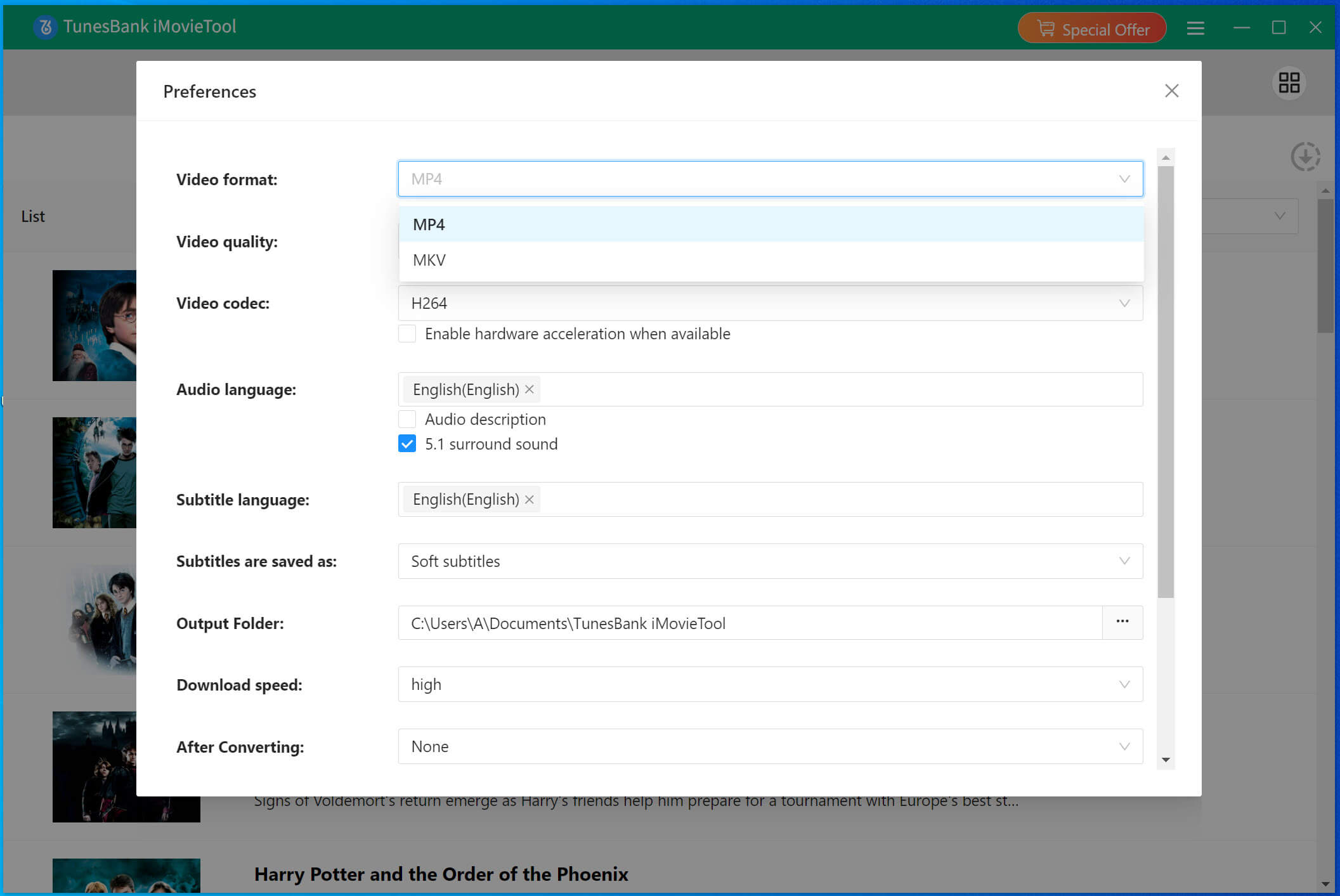Enable hardware acceleration checkbox
Screen dimensions: 1340x896
[x=407, y=334]
